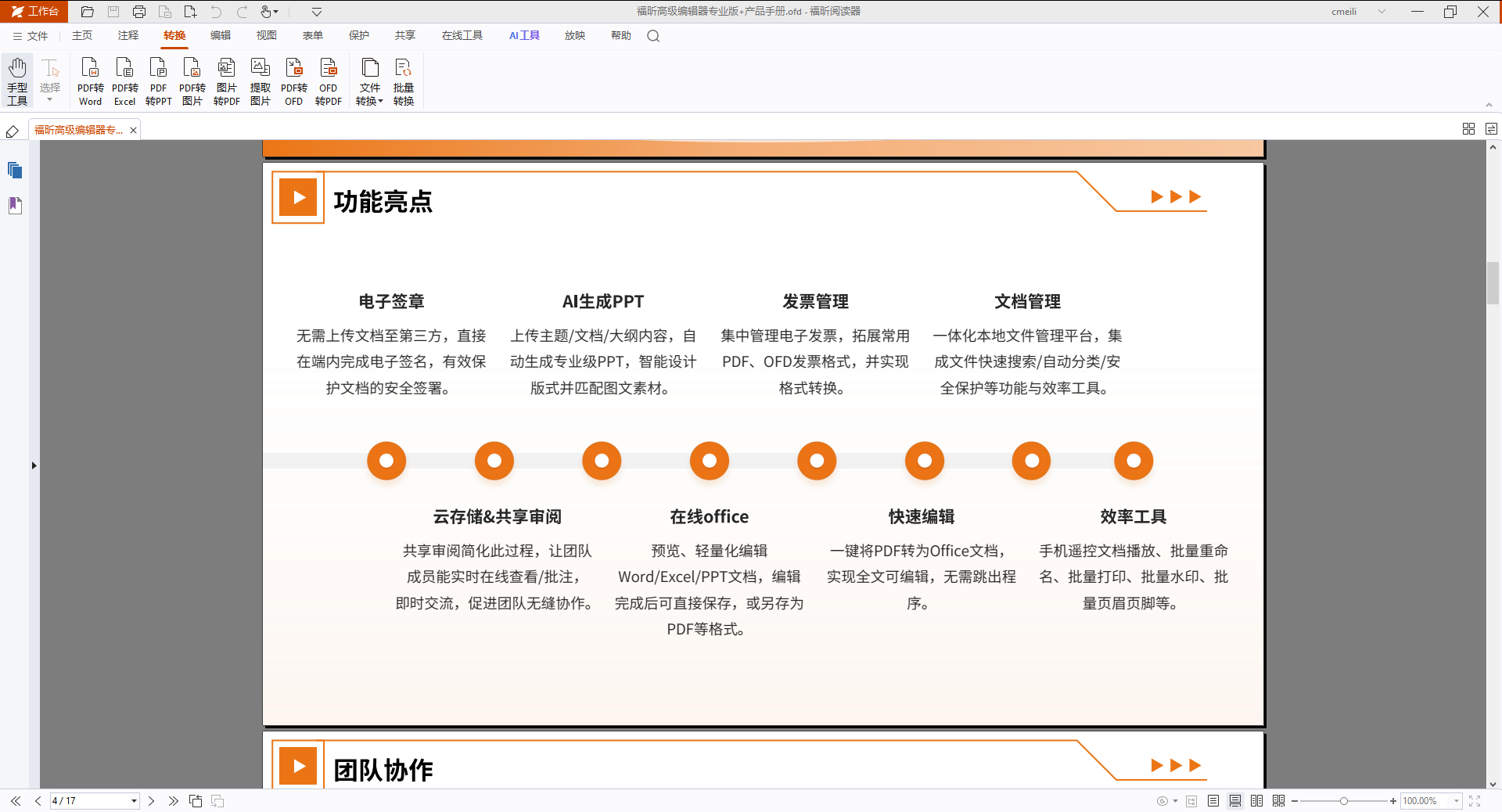Image resolution: width=1502 pixels, height=812 pixels.
Task: Convert PDF to OFD format
Action: pyautogui.click(x=294, y=81)
